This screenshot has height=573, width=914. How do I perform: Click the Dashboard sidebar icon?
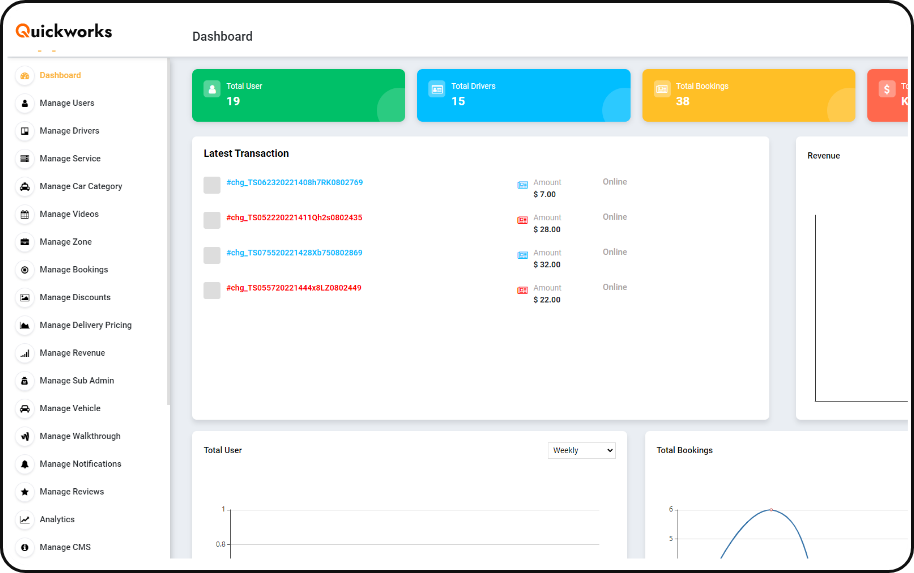click(24, 76)
